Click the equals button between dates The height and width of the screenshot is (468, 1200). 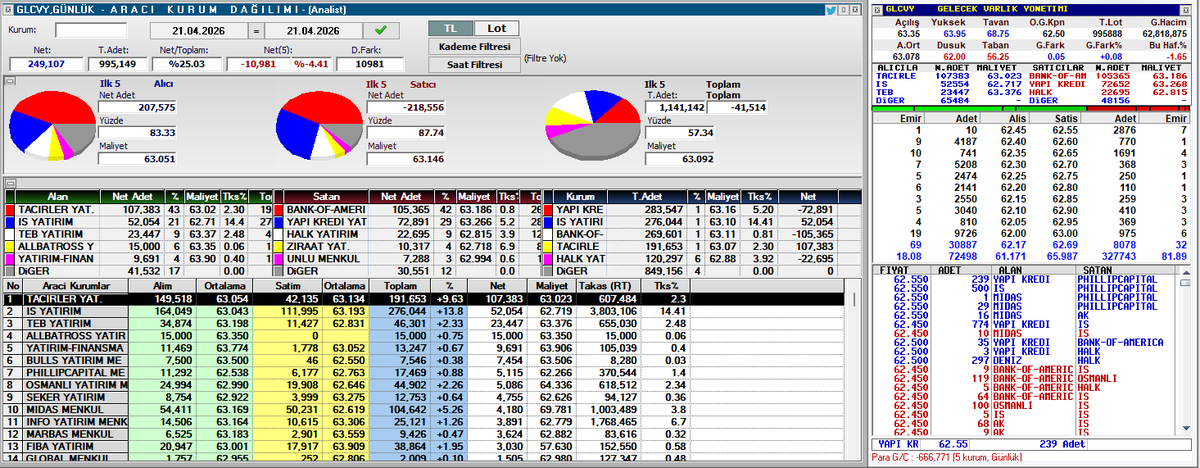click(256, 30)
